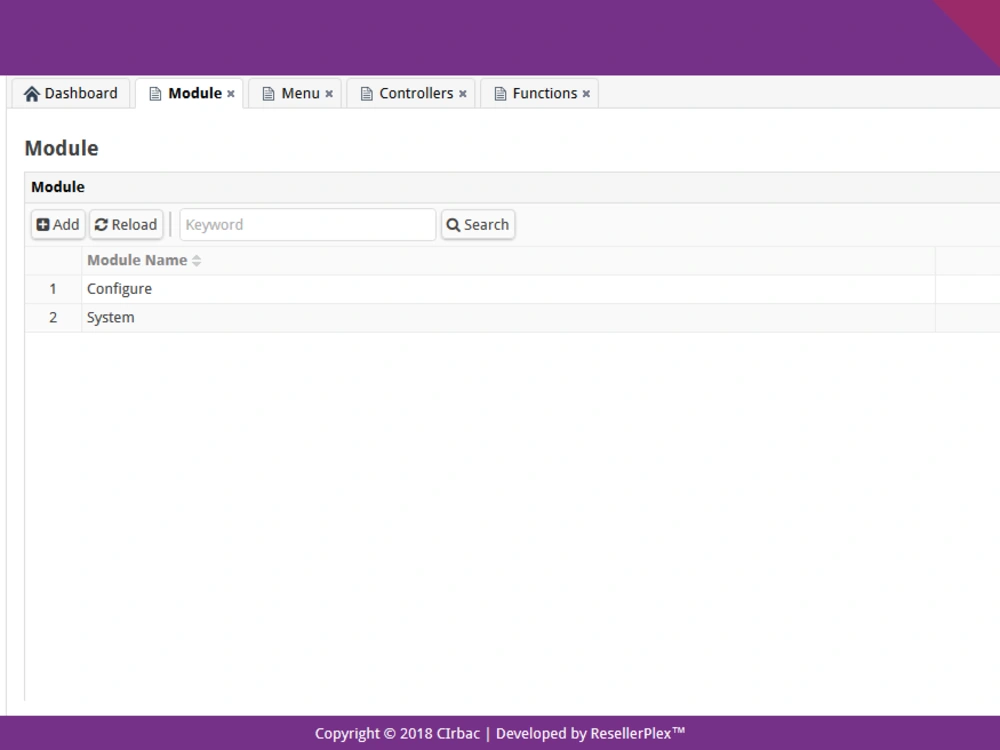Screen dimensions: 1000x750
Task: Switch to the Dashboard tab
Action: tap(70, 93)
